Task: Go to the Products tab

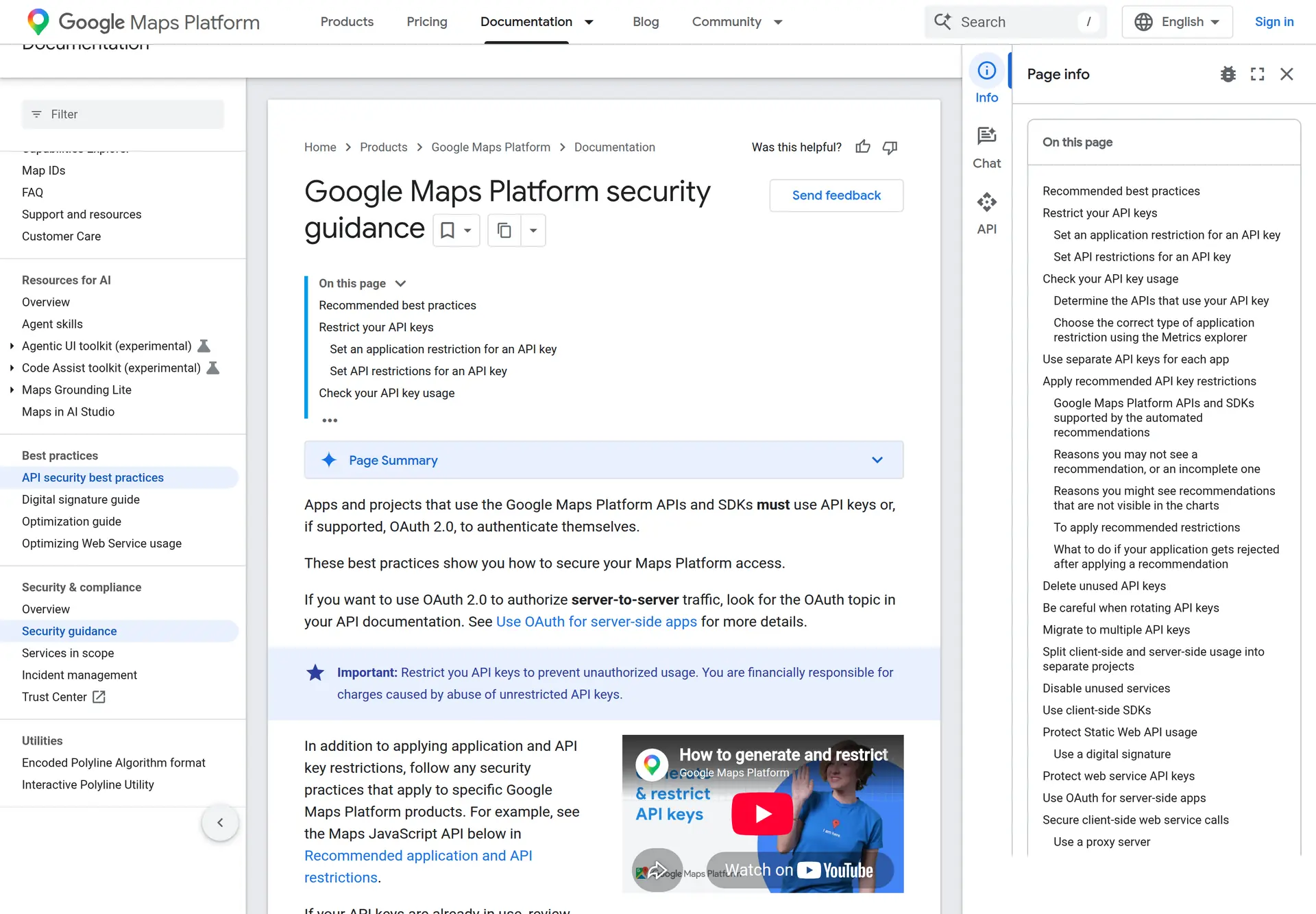Action: 347,22
